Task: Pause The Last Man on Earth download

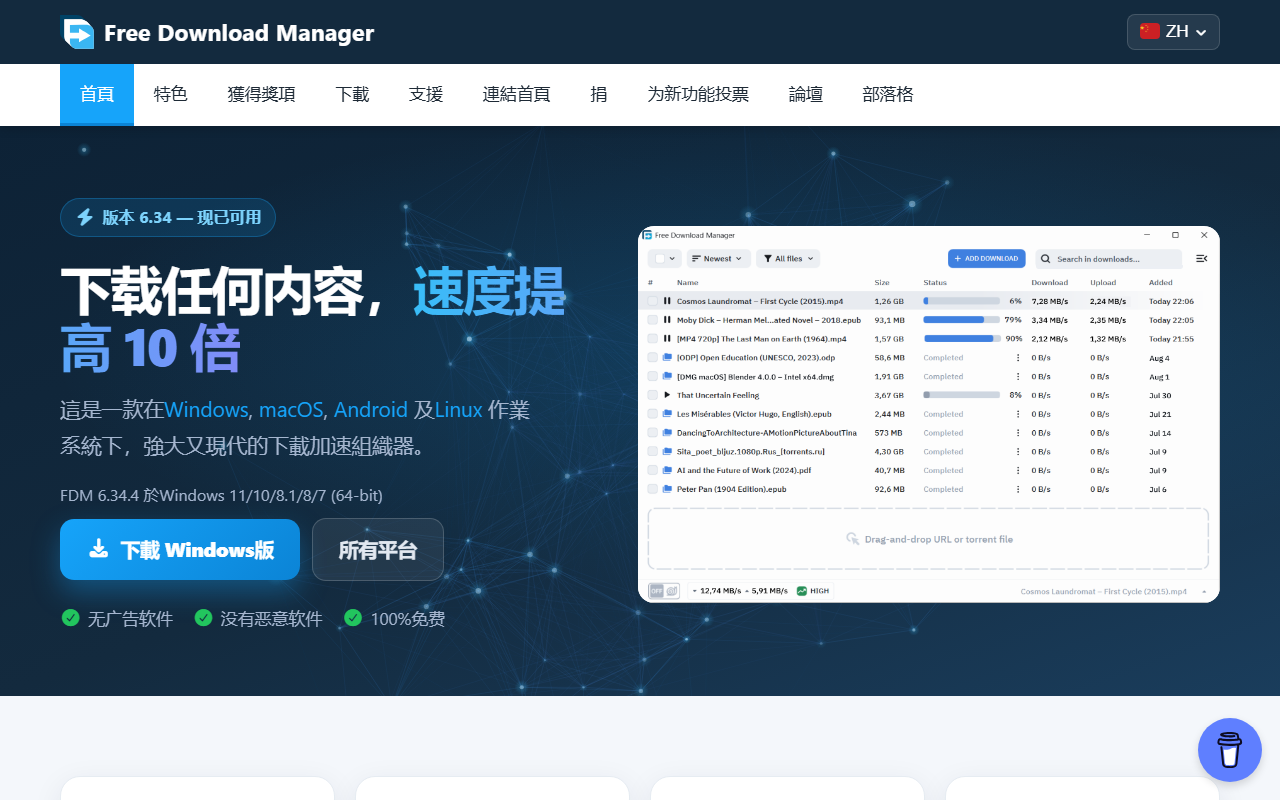Action: (x=667, y=339)
